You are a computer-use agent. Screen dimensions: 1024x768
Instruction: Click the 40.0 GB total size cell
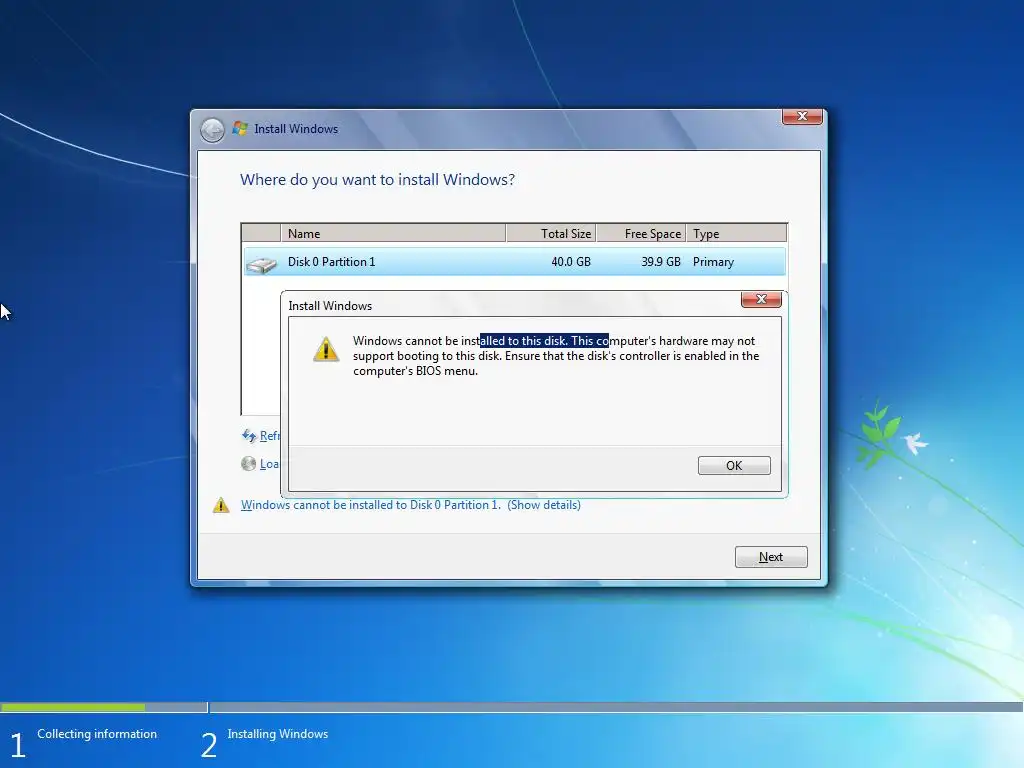(571, 262)
